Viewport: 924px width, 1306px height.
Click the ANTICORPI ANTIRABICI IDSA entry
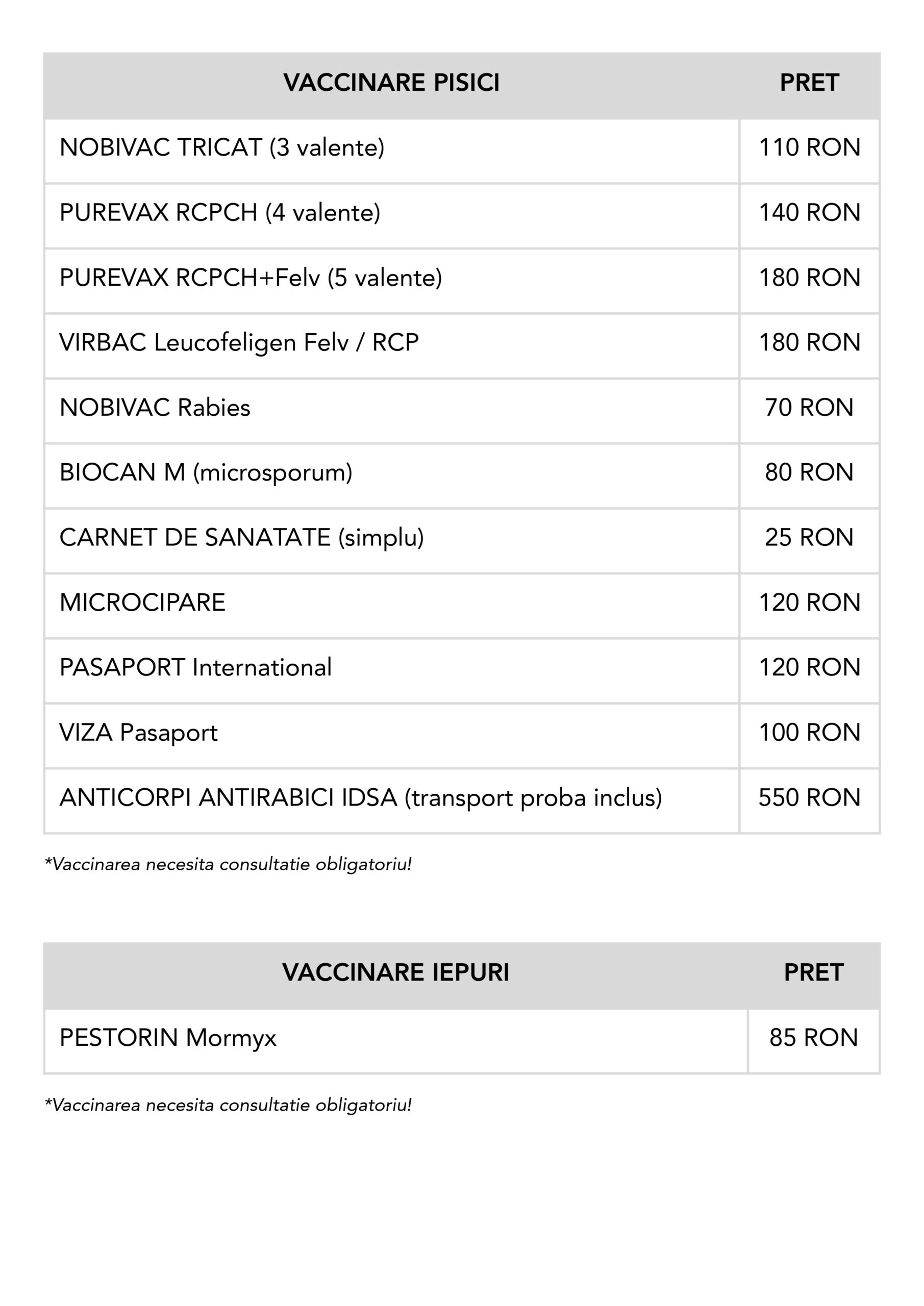[361, 798]
